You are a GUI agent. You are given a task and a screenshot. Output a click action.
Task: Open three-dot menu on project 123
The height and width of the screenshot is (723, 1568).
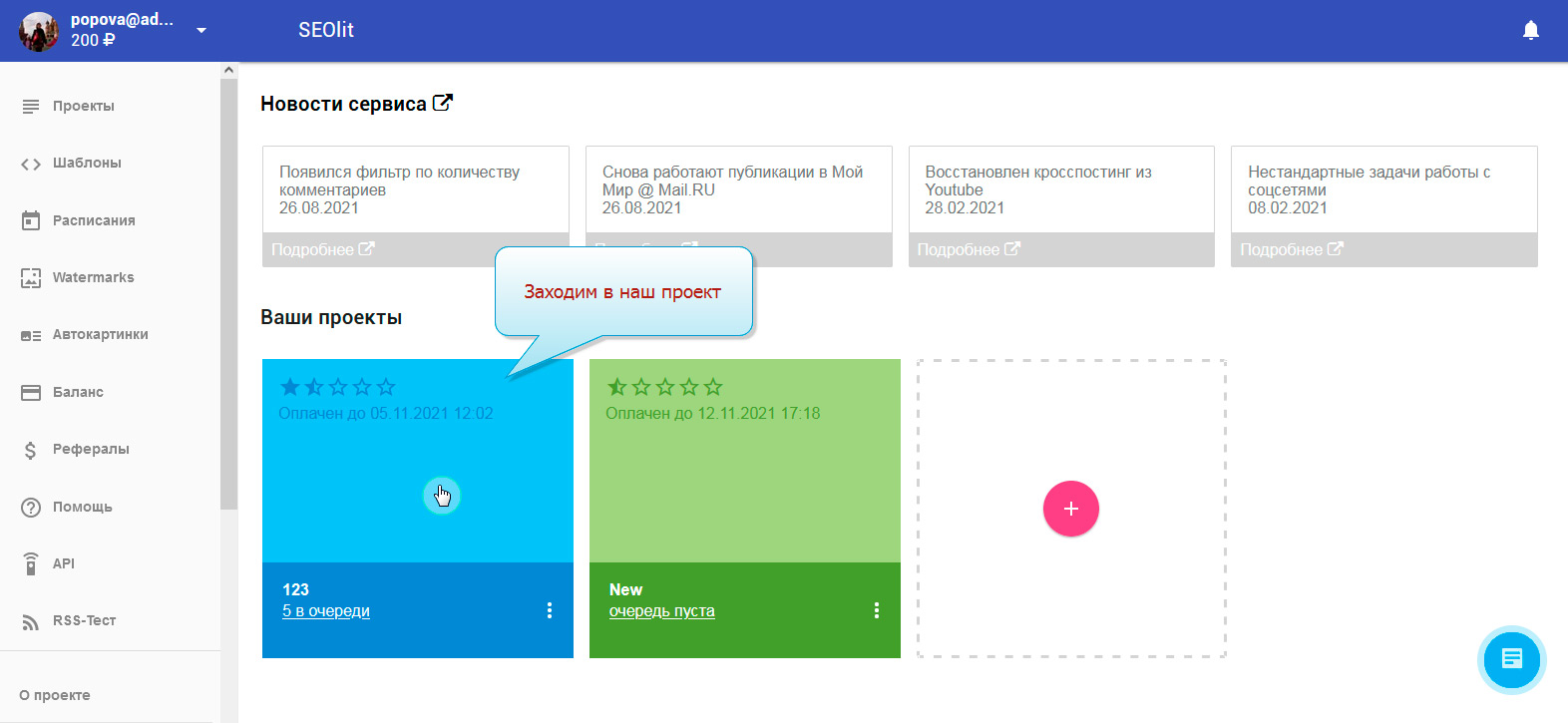tap(550, 610)
